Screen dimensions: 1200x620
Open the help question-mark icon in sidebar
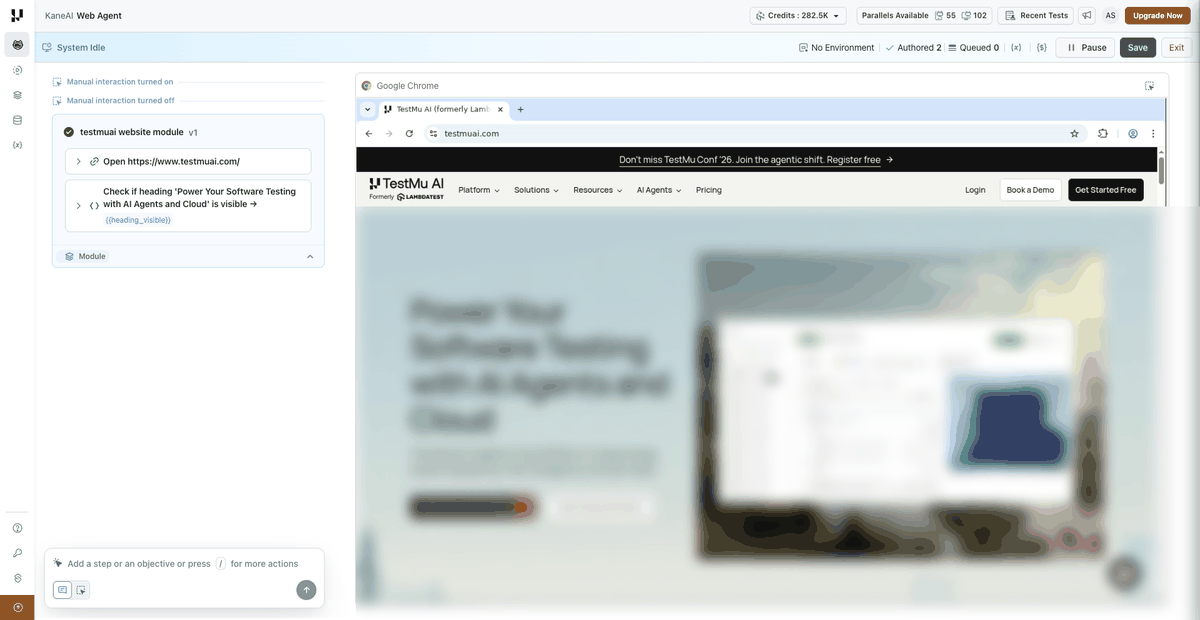(x=17, y=528)
